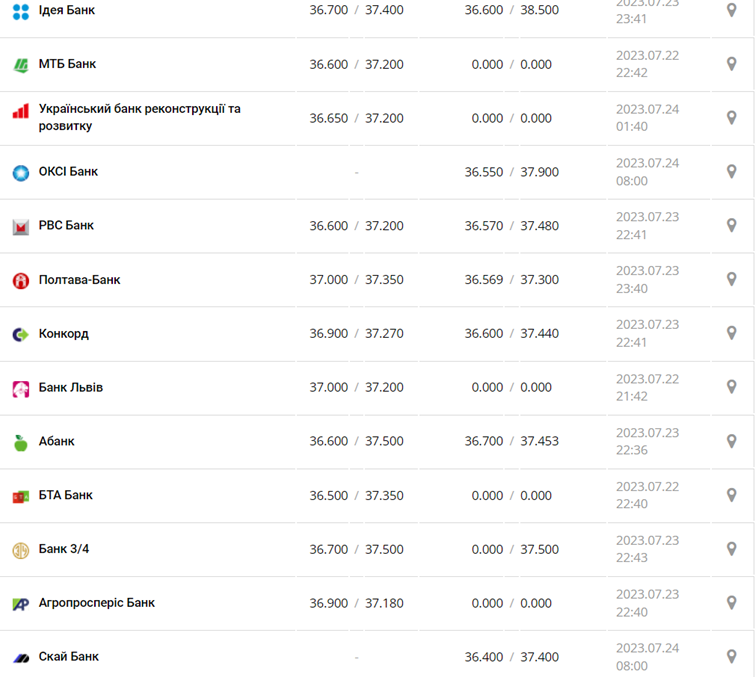Click the МТБ Банк logo icon
Viewport: 756px width, 677px height.
point(20,65)
